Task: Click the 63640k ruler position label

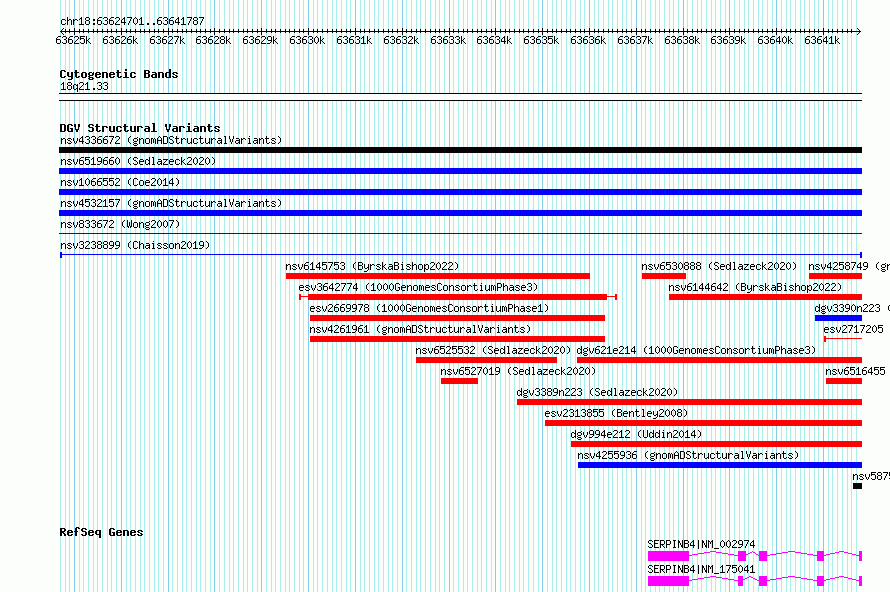Action: click(775, 40)
